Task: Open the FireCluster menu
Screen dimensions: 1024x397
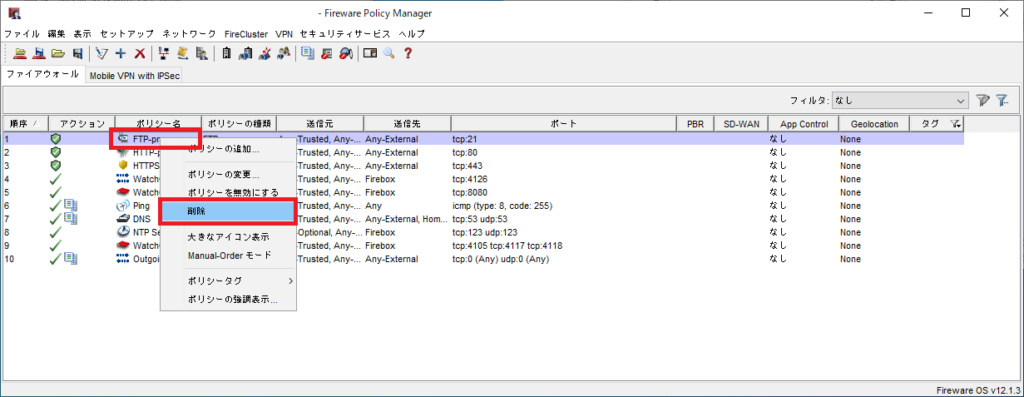Action: 246,33
